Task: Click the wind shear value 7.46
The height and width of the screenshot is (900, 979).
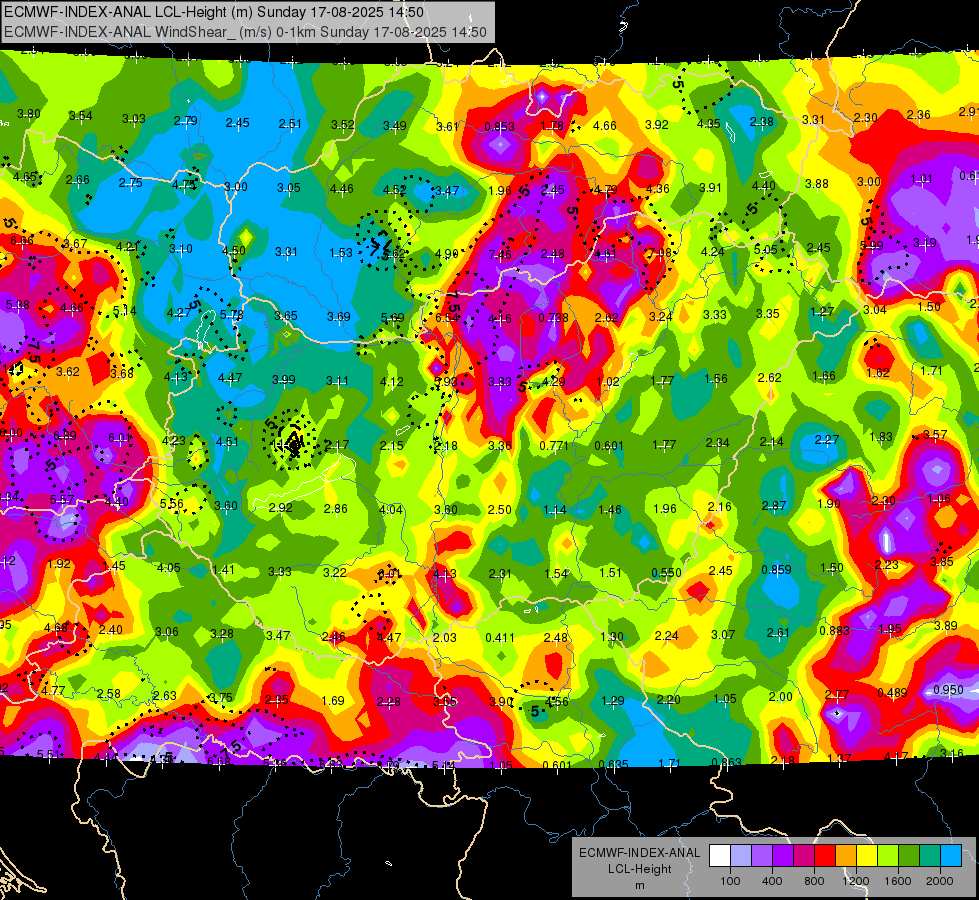Action: 500,254
